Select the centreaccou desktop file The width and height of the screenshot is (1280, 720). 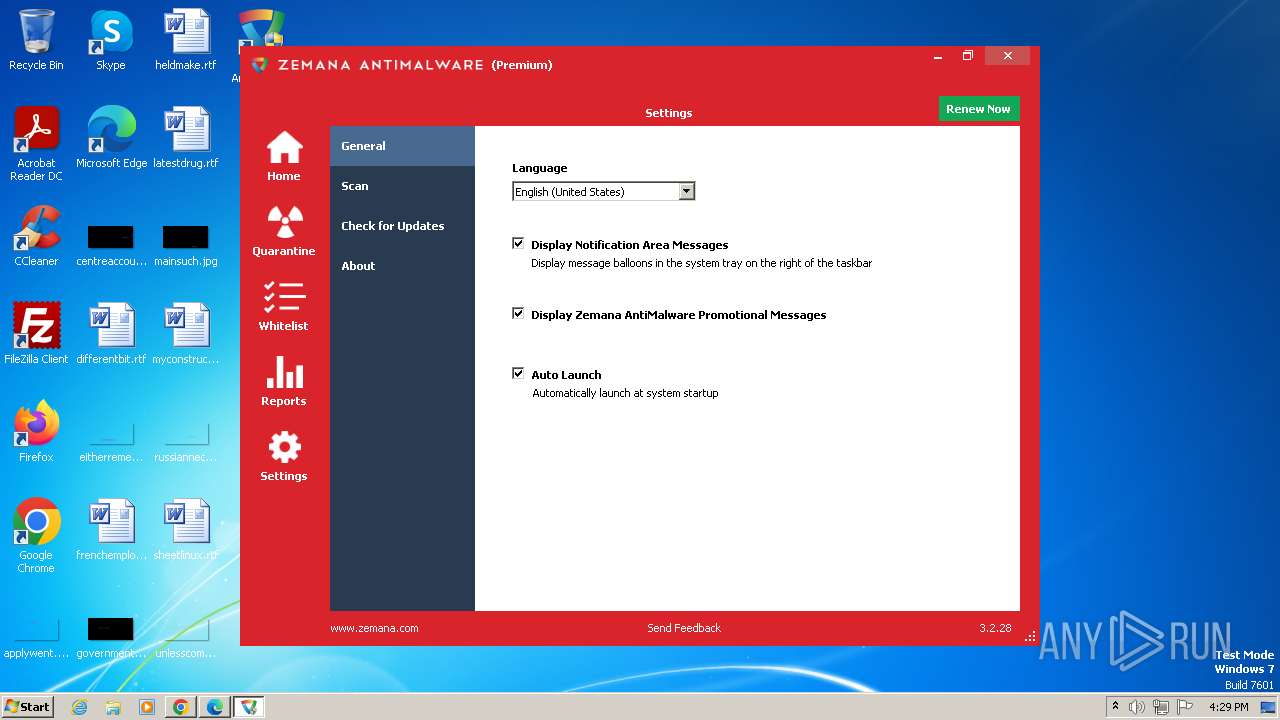pos(111,246)
